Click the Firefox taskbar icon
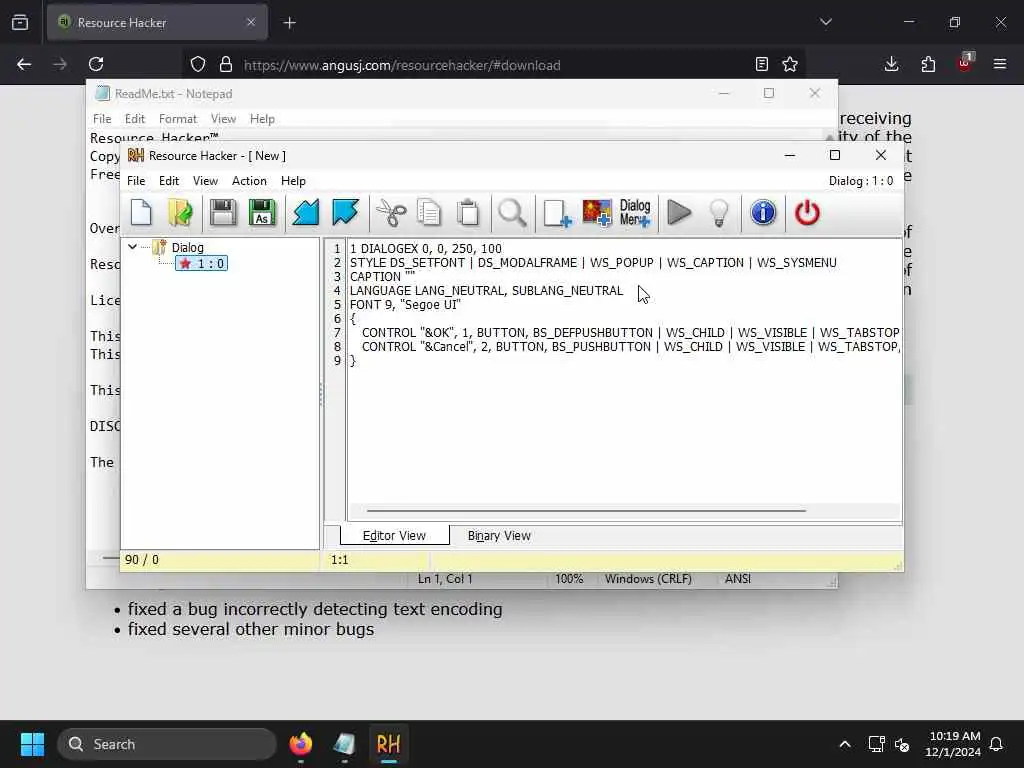The width and height of the screenshot is (1024, 768). point(300,744)
